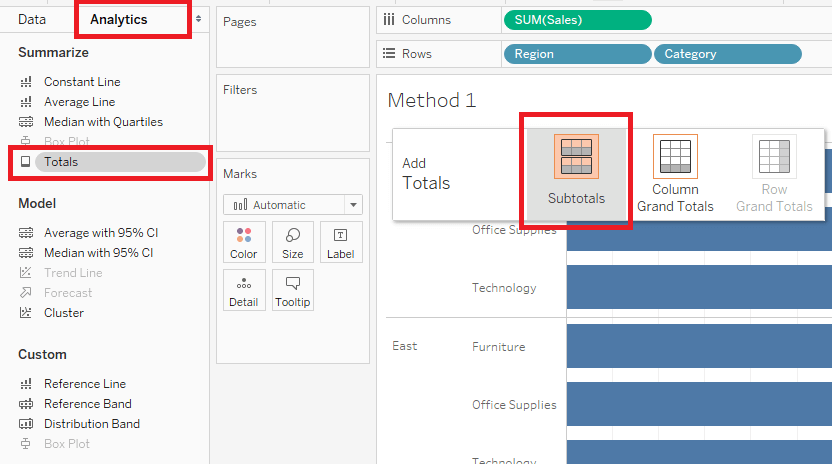Choose Row Grand Totals option
Screen dimensions: 832x464
(x=774, y=174)
